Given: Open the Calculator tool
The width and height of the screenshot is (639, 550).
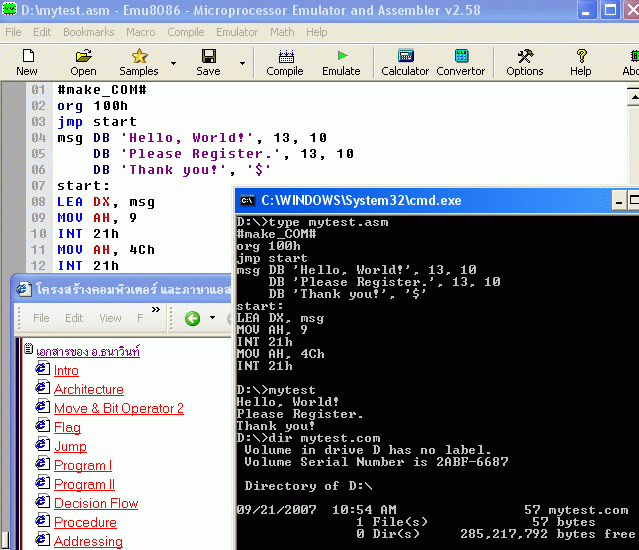Looking at the screenshot, I should tap(405, 62).
